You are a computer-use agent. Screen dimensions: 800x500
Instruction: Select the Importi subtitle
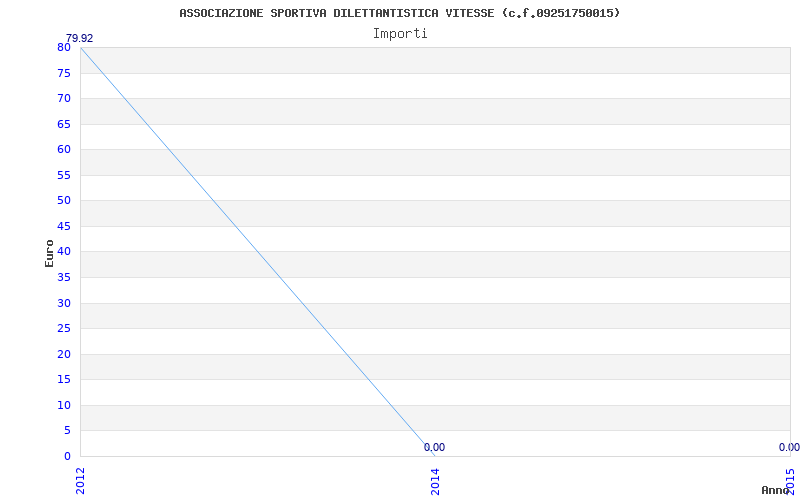click(400, 34)
